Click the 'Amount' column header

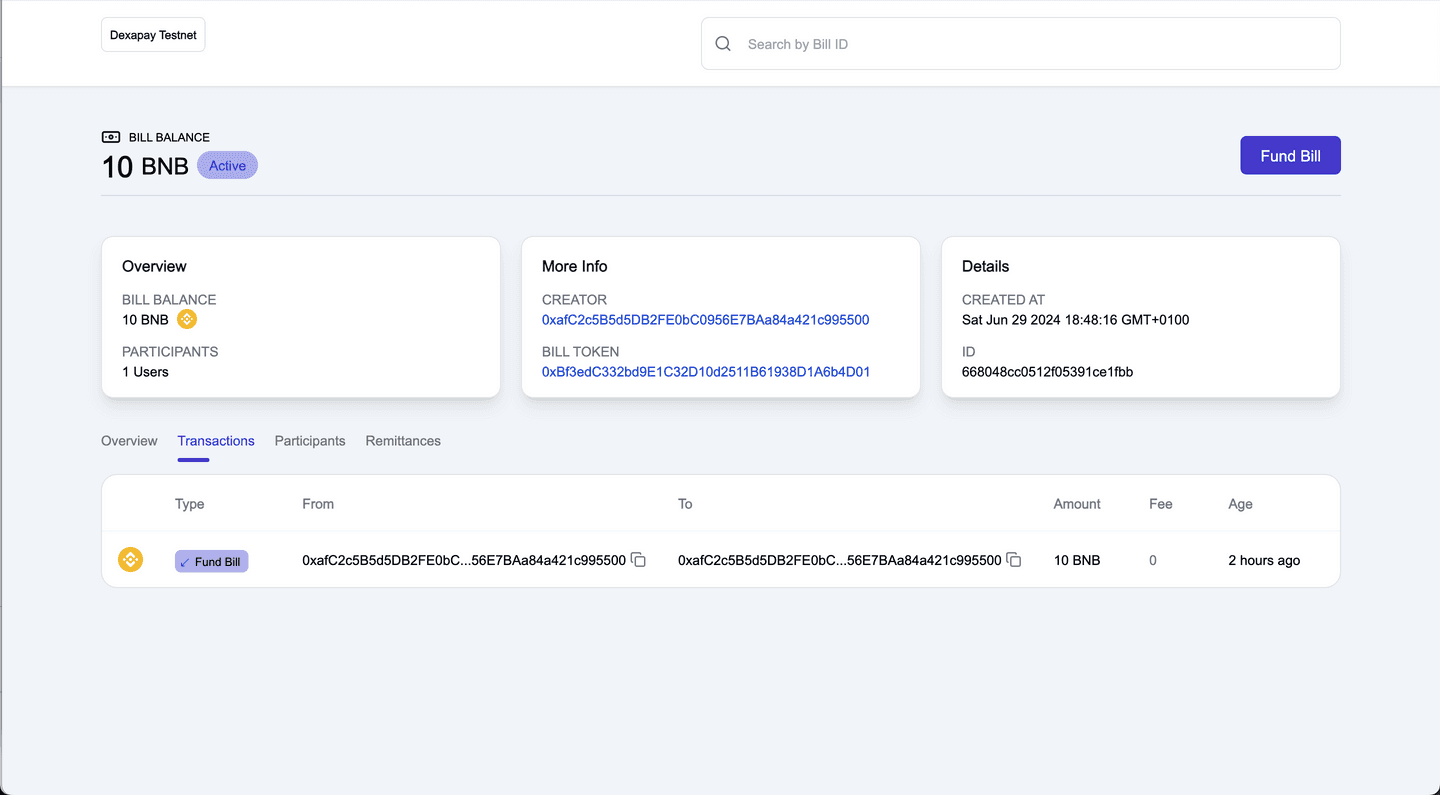coord(1077,504)
